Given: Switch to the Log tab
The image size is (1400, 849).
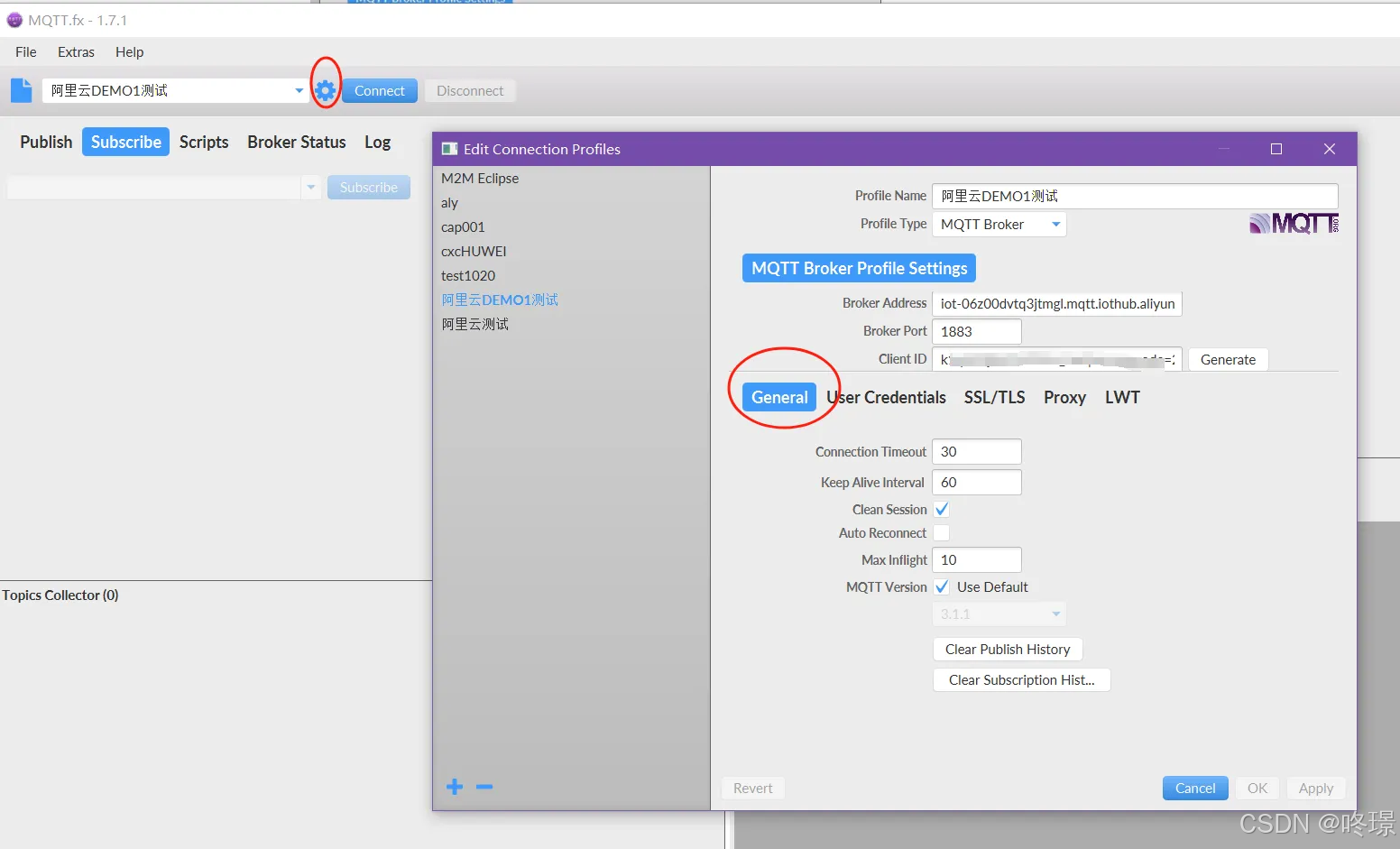Looking at the screenshot, I should click(377, 142).
